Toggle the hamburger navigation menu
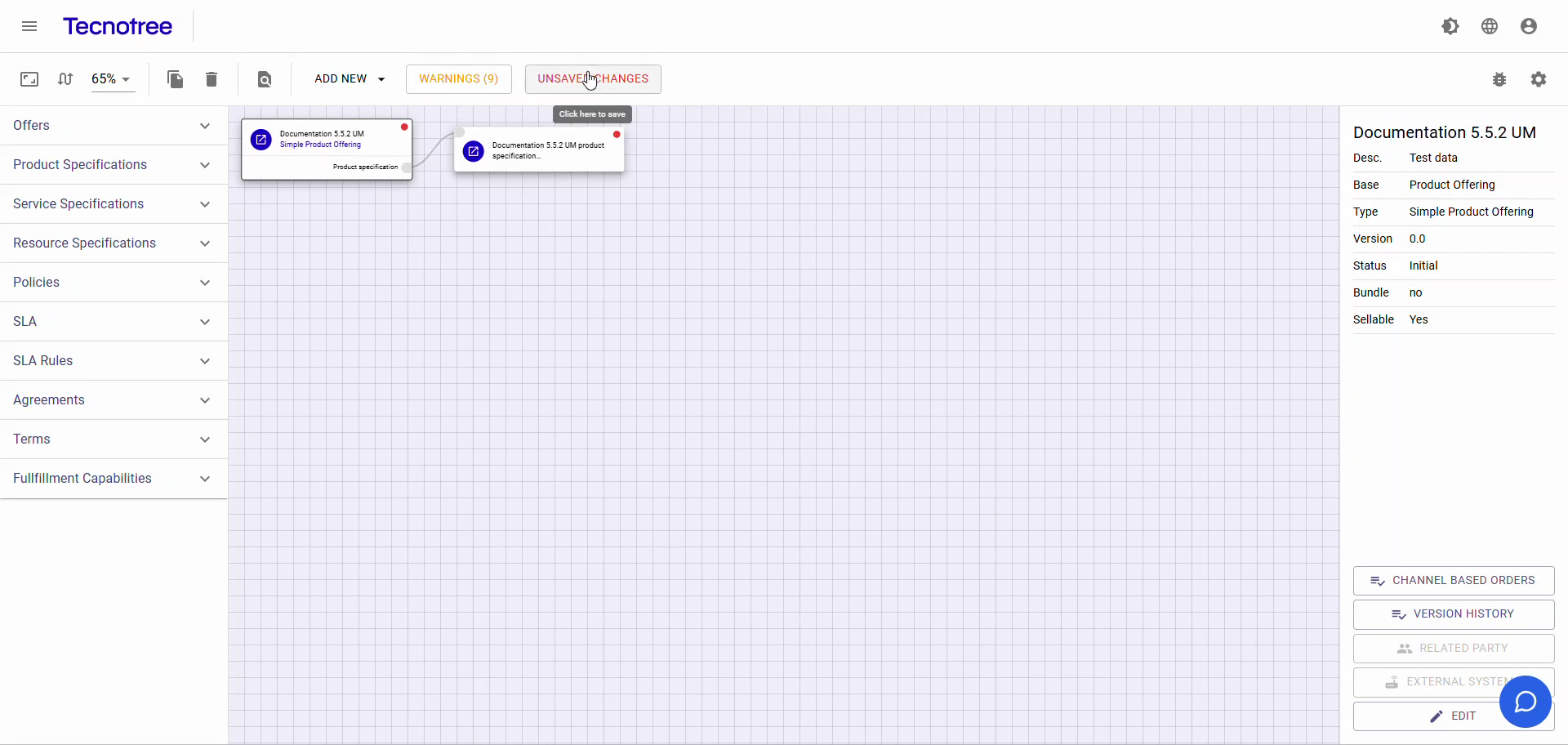Screen dimensions: 1568x745 click(x=29, y=25)
